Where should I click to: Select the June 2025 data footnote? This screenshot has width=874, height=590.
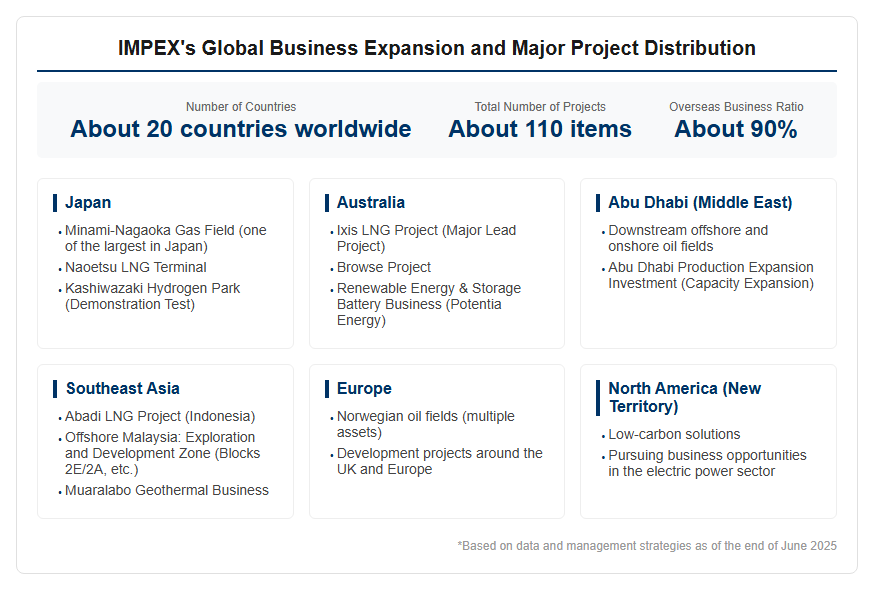point(647,546)
